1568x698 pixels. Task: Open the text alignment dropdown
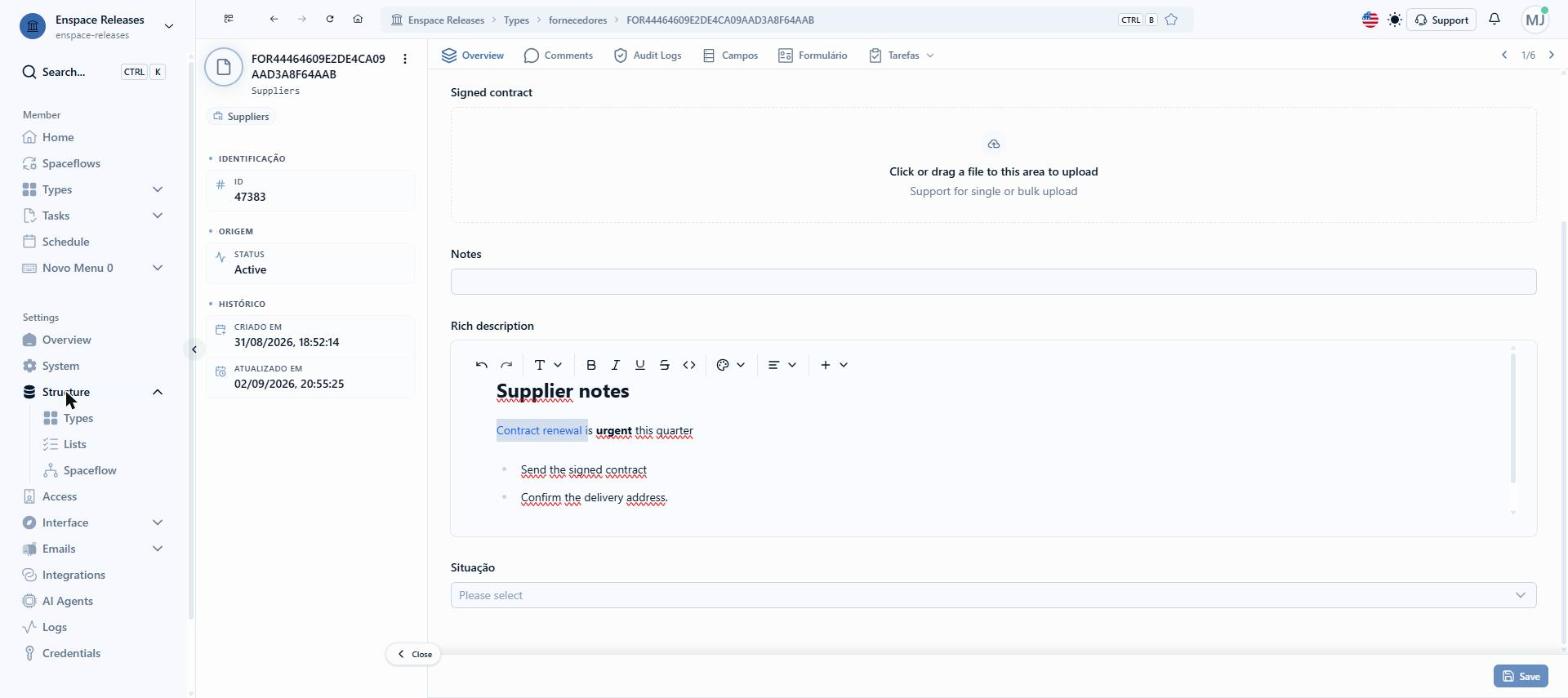pyautogui.click(x=782, y=365)
